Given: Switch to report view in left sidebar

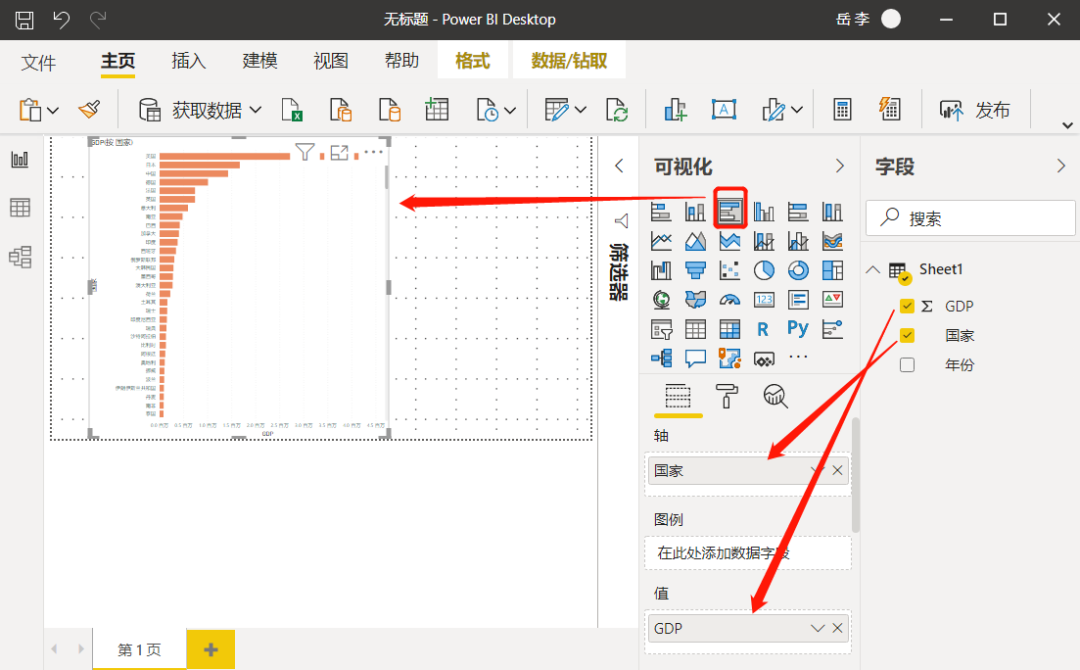Looking at the screenshot, I should [20, 159].
